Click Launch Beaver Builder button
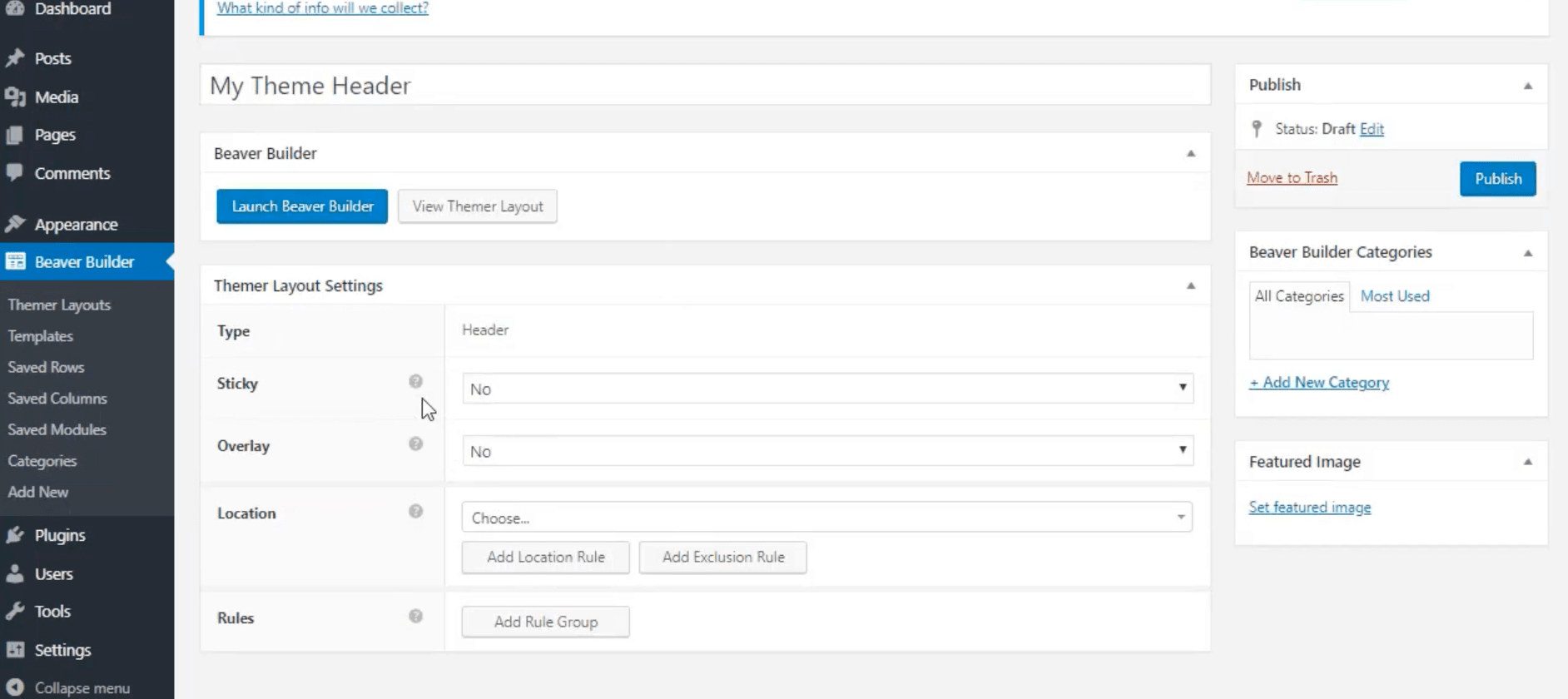Image resolution: width=1568 pixels, height=699 pixels. click(x=302, y=206)
